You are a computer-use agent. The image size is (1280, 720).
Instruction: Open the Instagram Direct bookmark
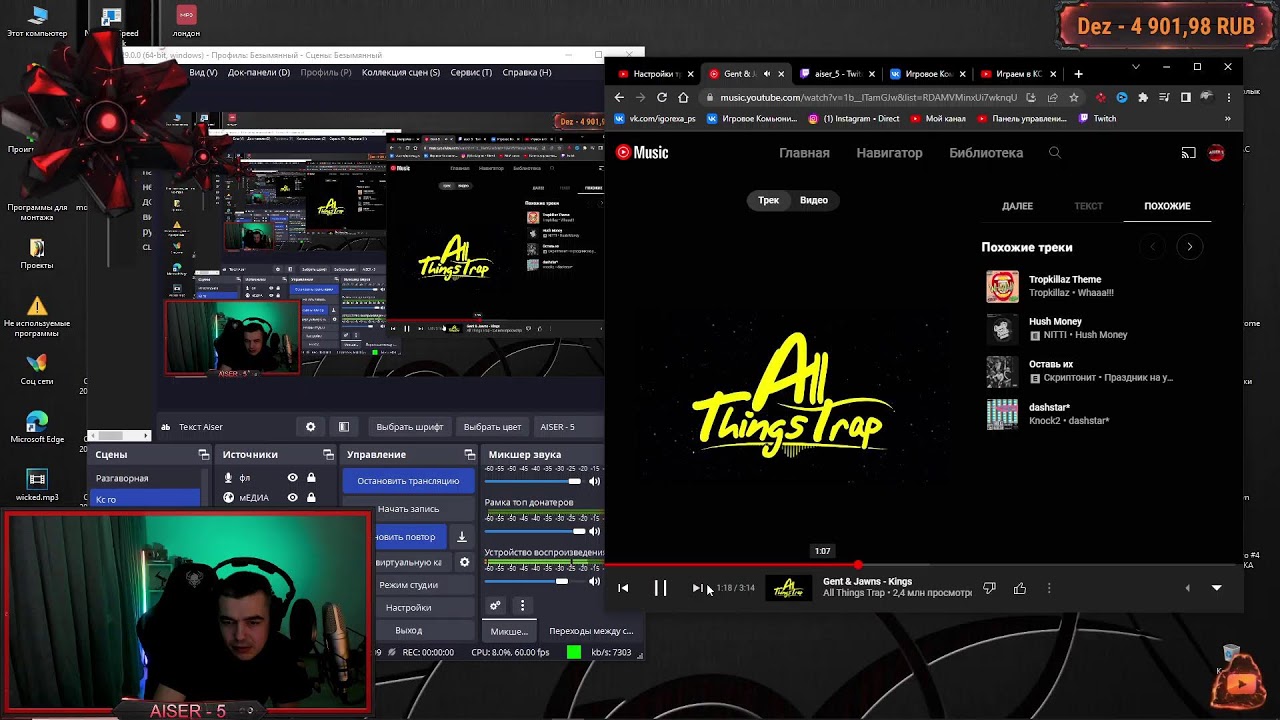tap(853, 118)
